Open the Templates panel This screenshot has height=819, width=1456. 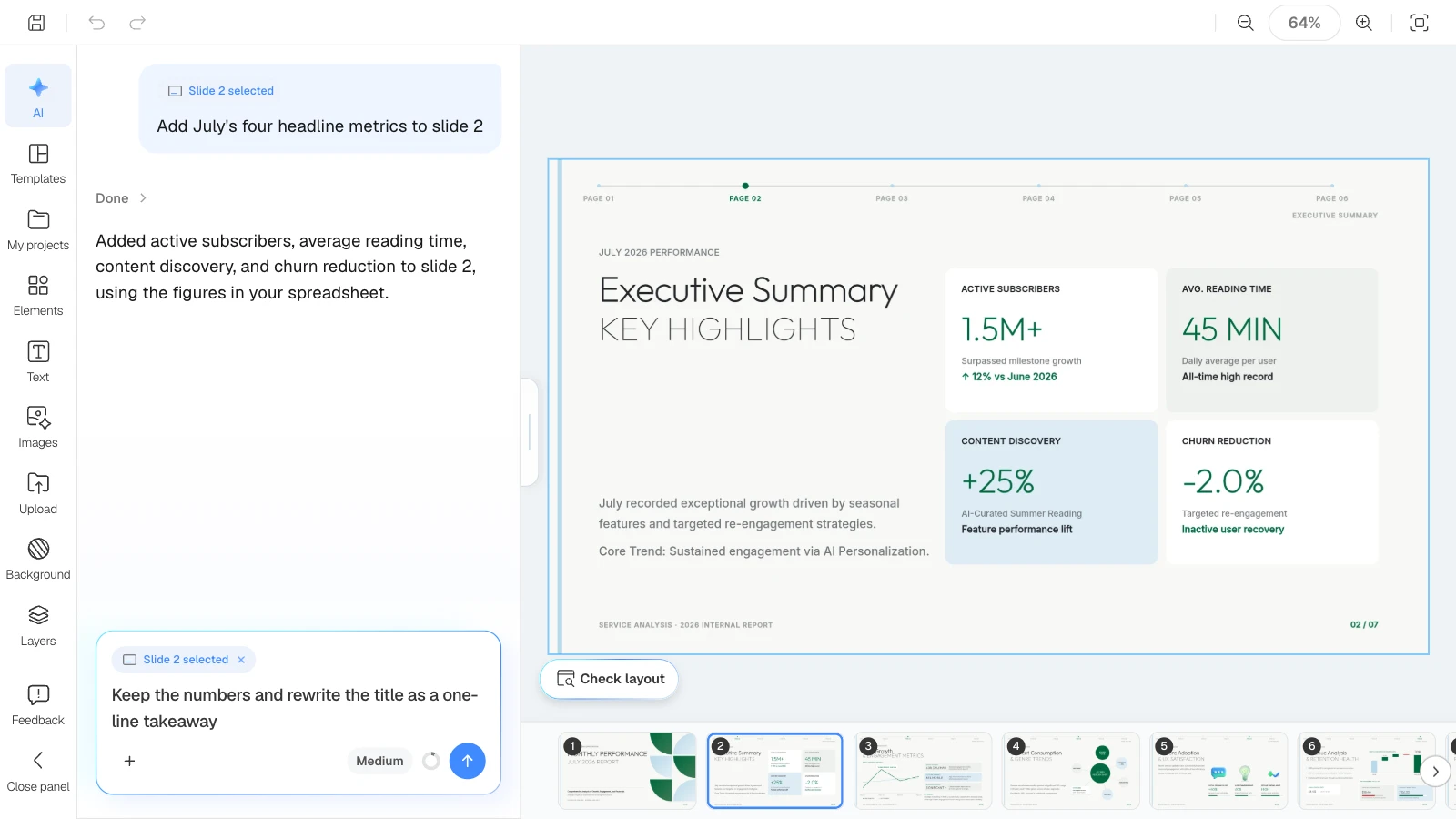(x=38, y=164)
